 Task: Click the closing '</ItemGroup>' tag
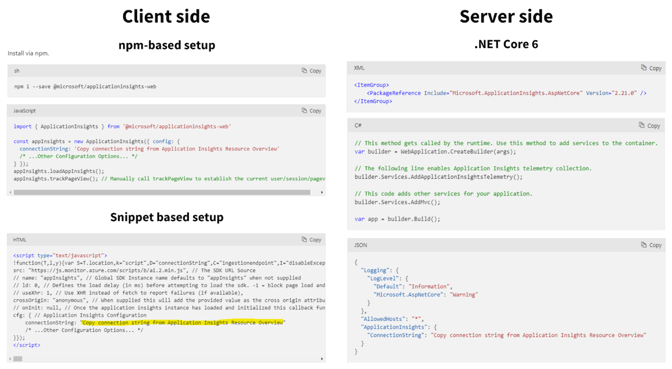(373, 101)
